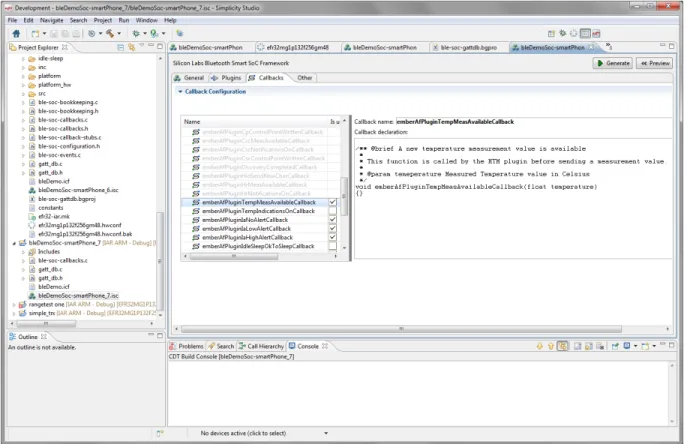
Task: Uncheck emberAfPluginTempMeasAvailableCallback checkbox
Action: point(333,202)
